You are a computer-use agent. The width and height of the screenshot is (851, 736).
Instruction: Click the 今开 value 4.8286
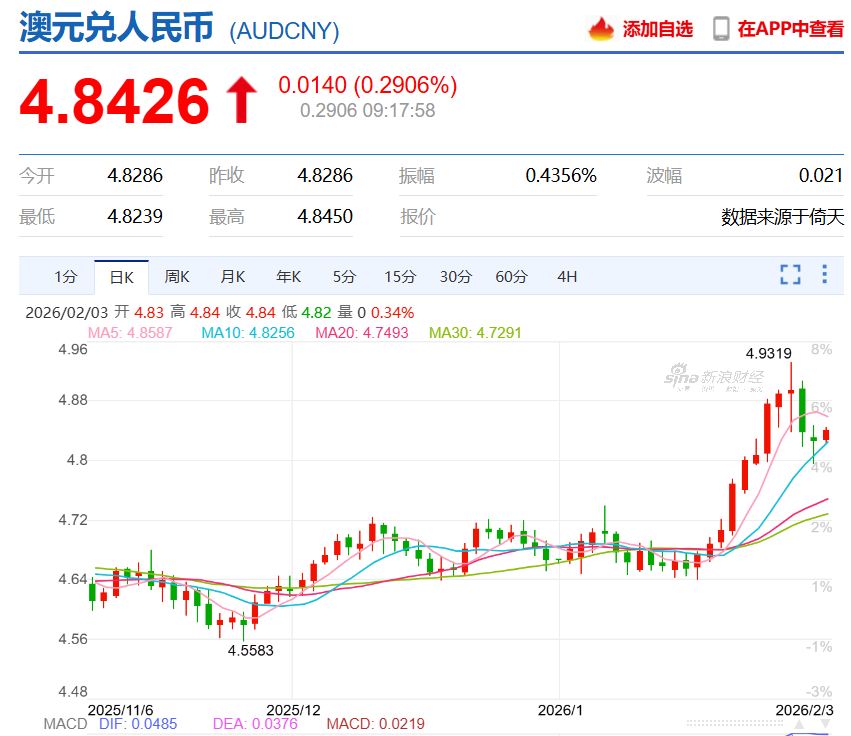135,175
